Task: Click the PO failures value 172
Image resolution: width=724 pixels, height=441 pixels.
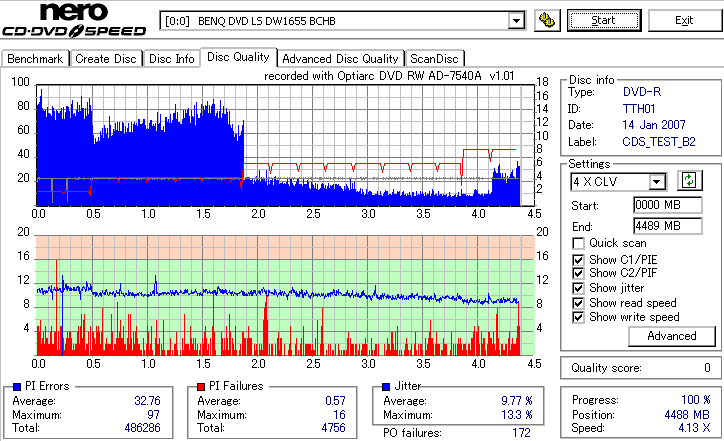Action: pos(521,433)
